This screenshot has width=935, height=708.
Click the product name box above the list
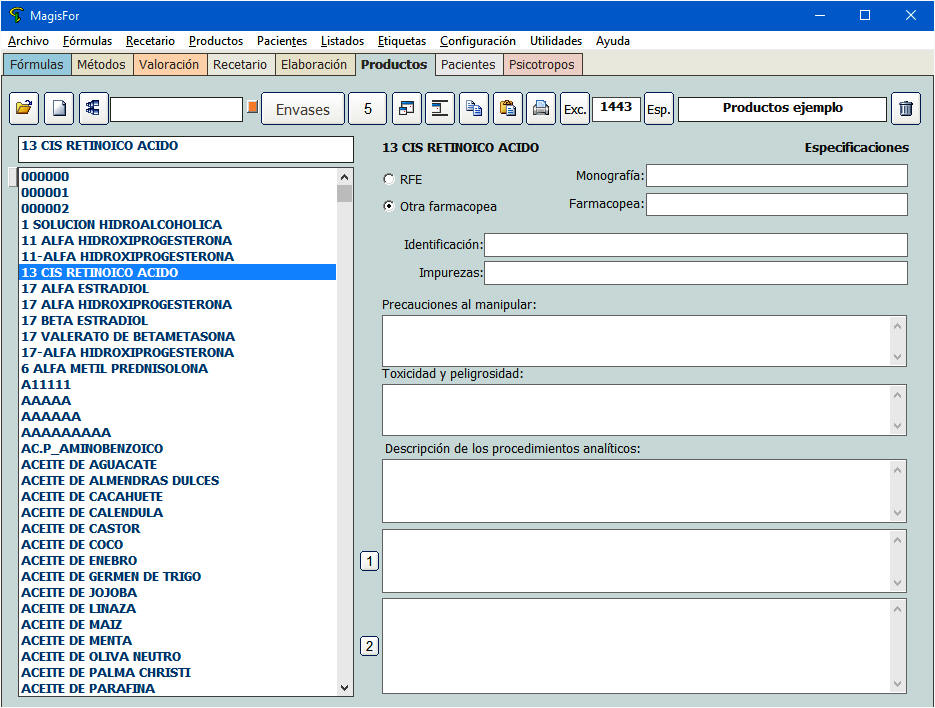tap(186, 149)
